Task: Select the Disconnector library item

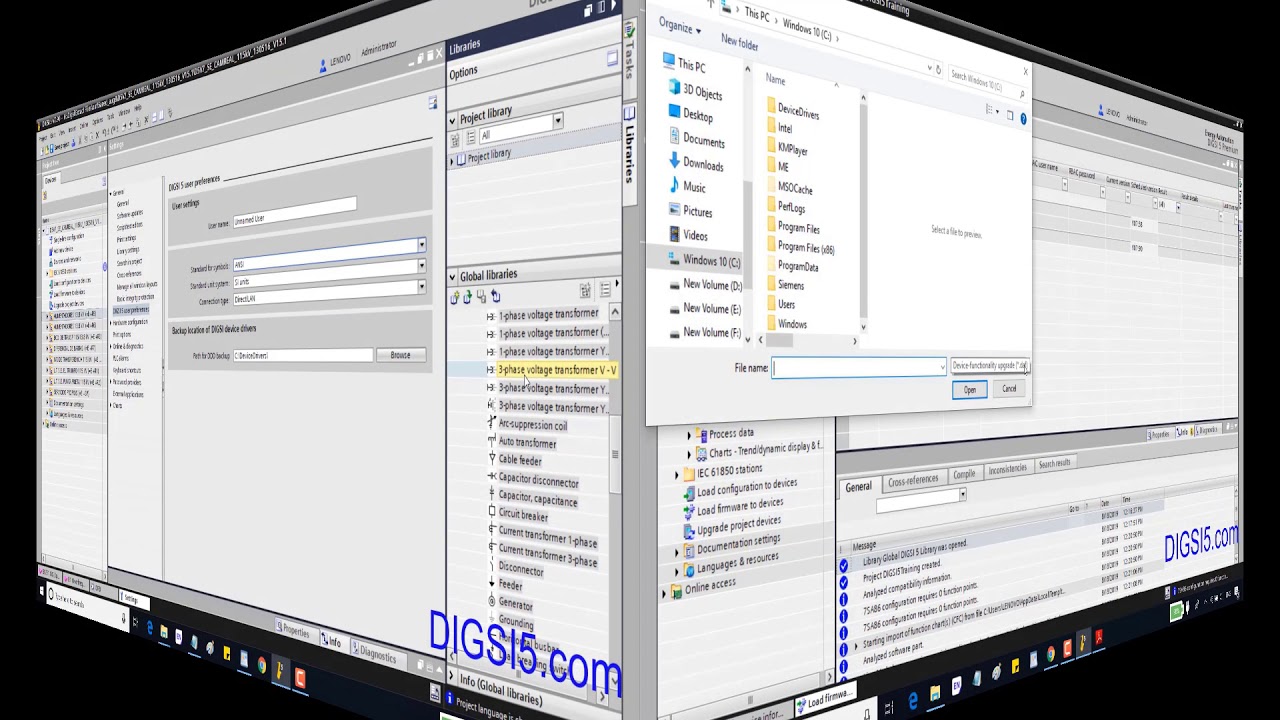Action: (x=521, y=569)
